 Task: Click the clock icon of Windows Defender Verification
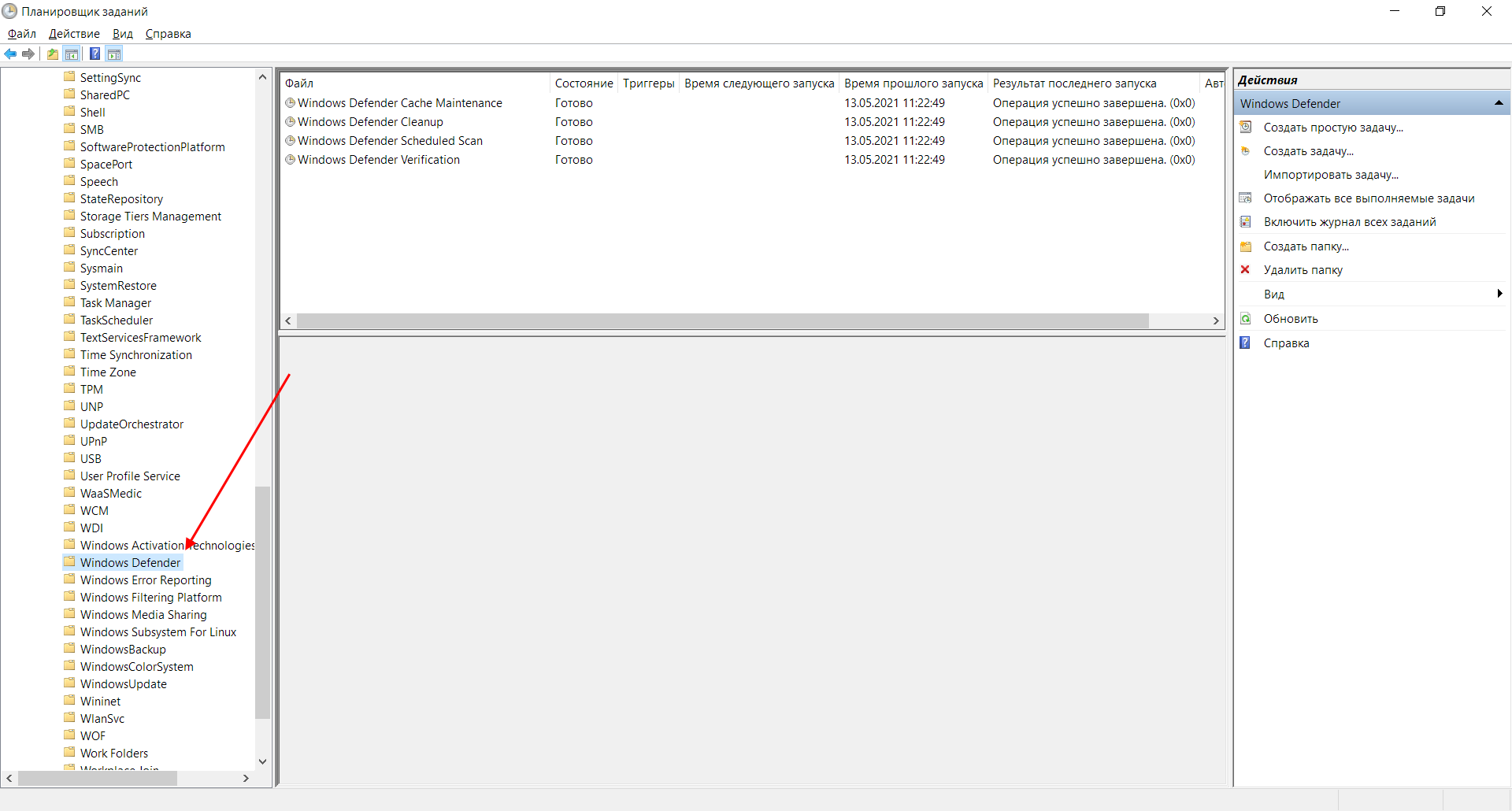[x=290, y=159]
